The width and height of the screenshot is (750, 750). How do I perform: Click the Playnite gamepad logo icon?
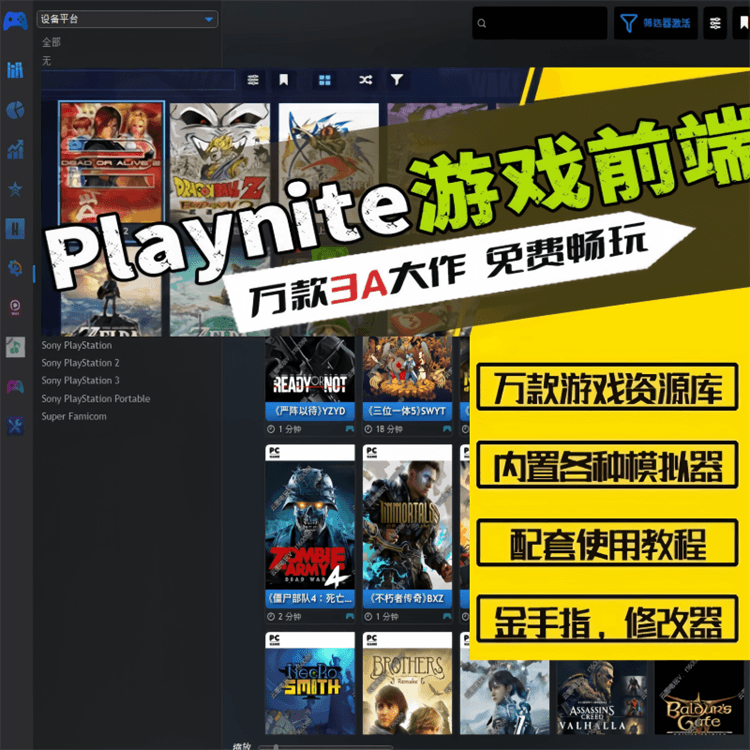tap(15, 21)
